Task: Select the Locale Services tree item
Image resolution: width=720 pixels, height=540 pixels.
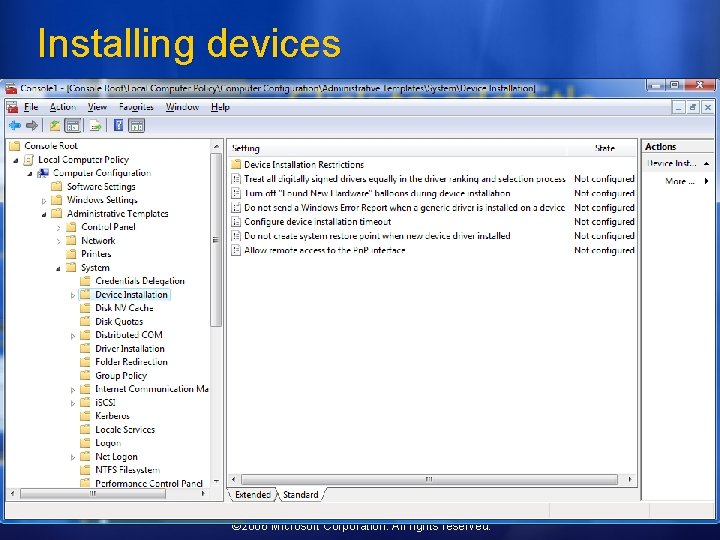Action: tap(125, 430)
